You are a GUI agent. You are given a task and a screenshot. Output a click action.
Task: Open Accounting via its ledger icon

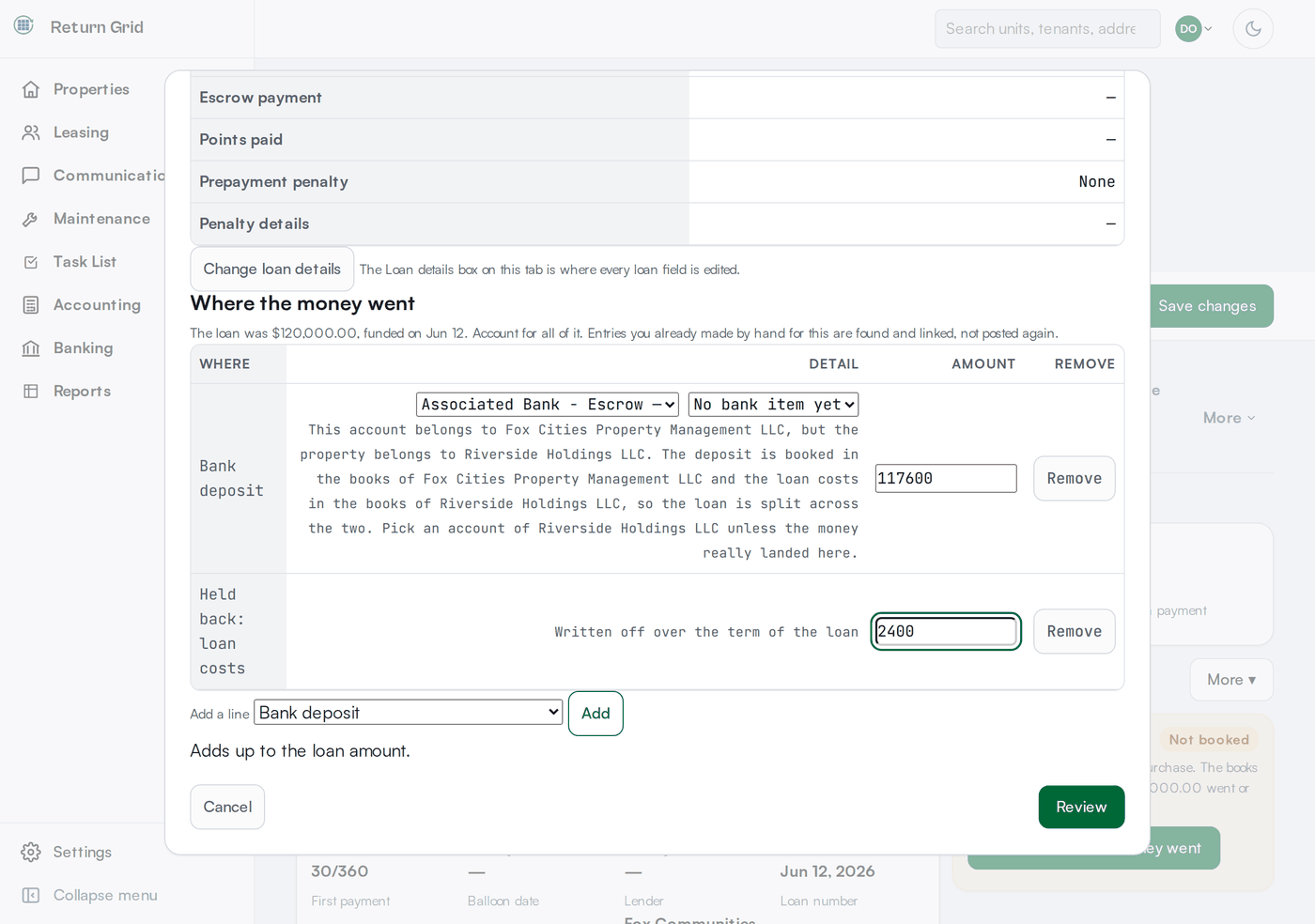(31, 305)
